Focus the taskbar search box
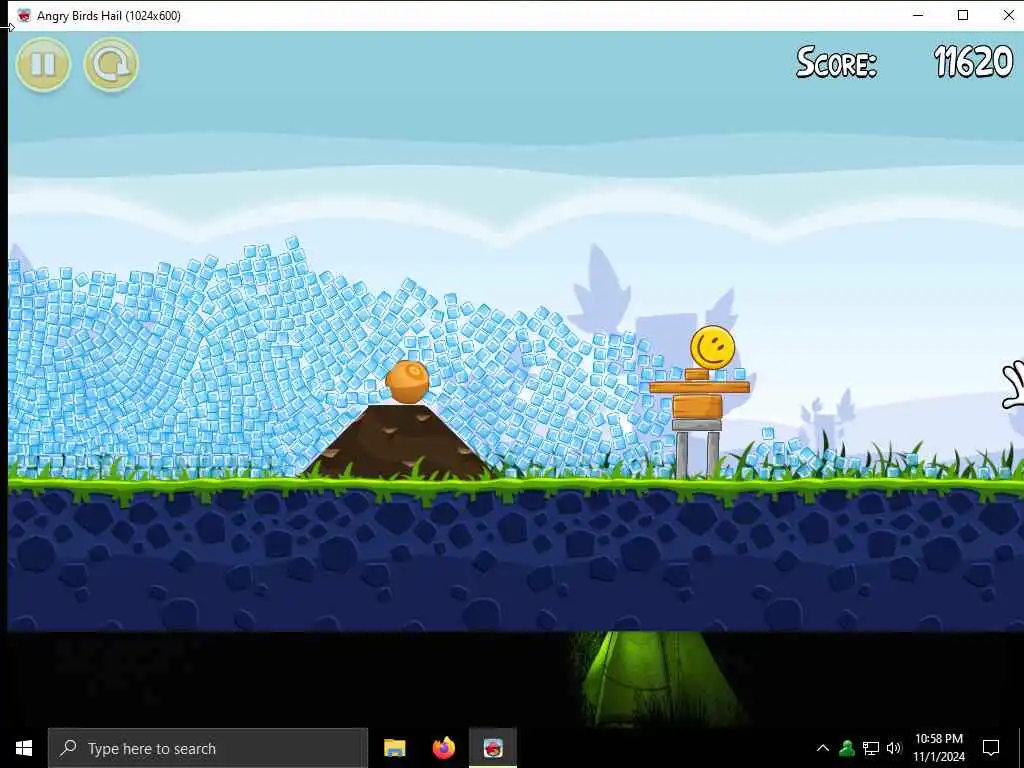Screen dimensions: 1024x768 click(x=208, y=748)
